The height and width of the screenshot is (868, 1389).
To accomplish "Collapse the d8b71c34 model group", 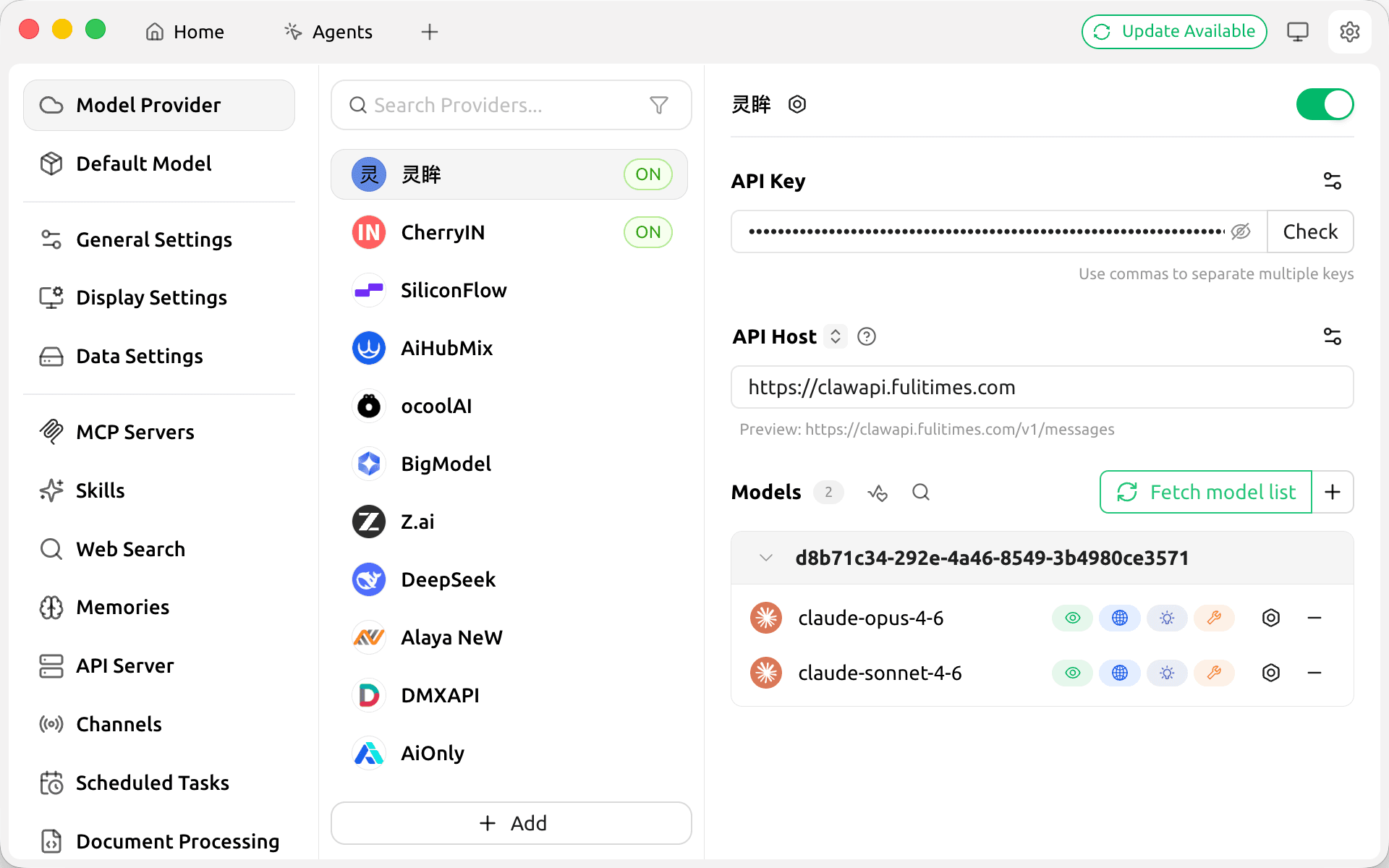I will (766, 558).
